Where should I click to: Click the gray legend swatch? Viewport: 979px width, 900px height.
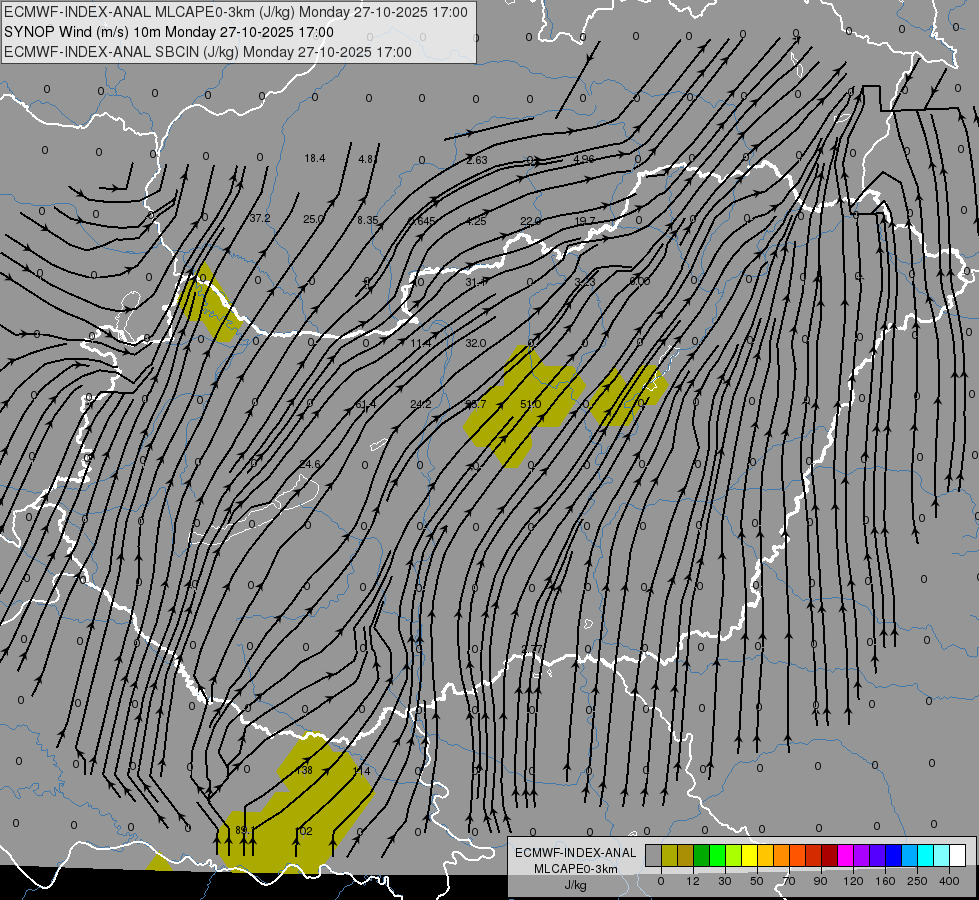click(x=654, y=856)
